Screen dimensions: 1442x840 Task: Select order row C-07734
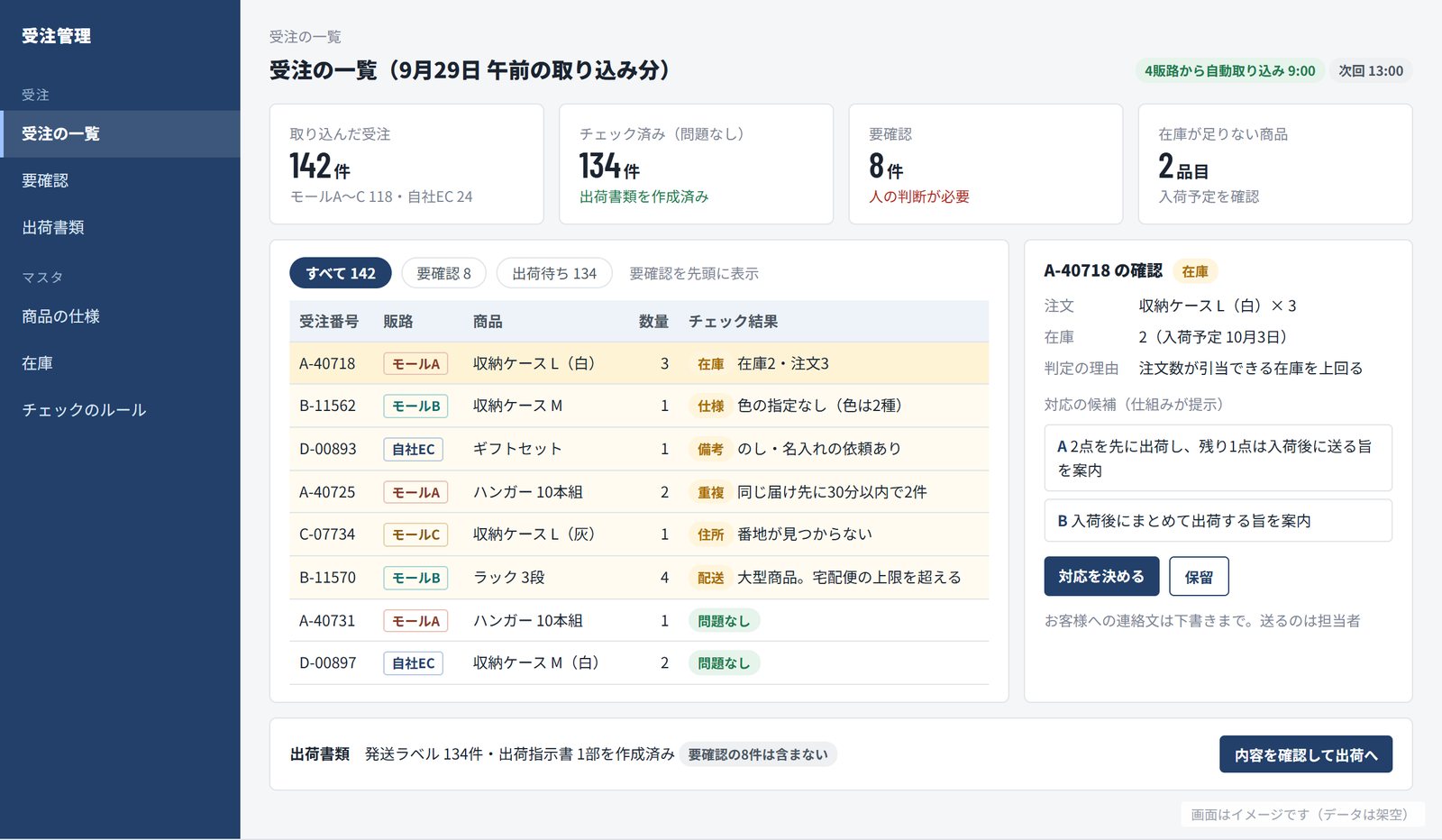coord(639,534)
